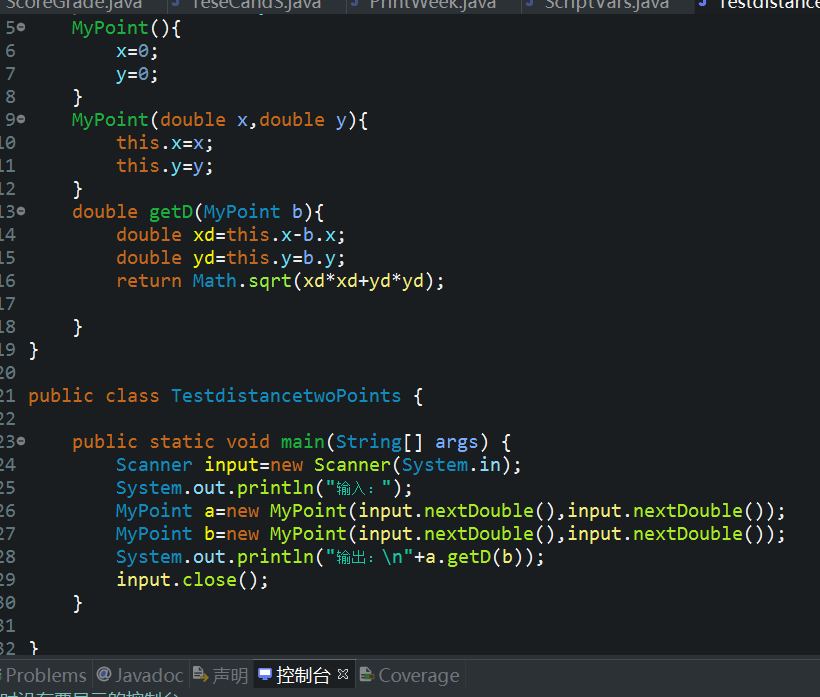Click the getD method name in declaration
Image resolution: width=820 pixels, height=697 pixels.
171,212
